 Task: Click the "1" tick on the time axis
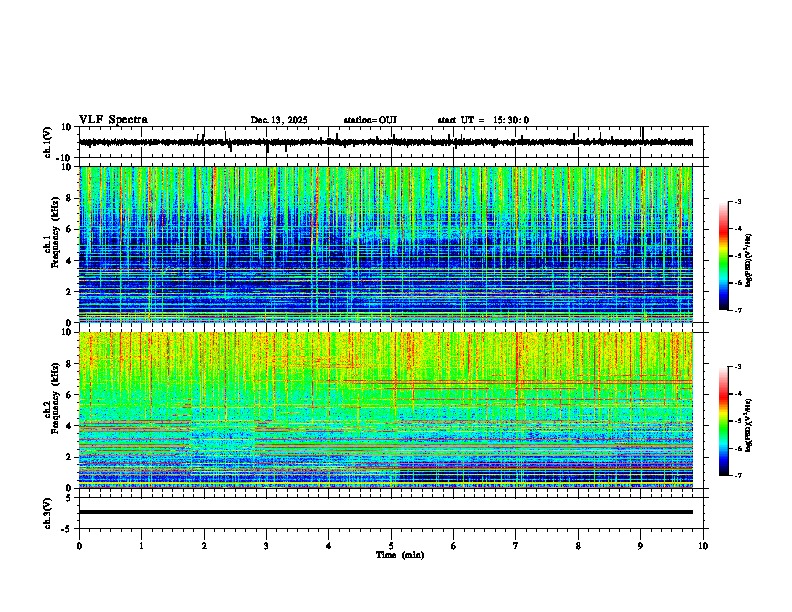[141, 546]
